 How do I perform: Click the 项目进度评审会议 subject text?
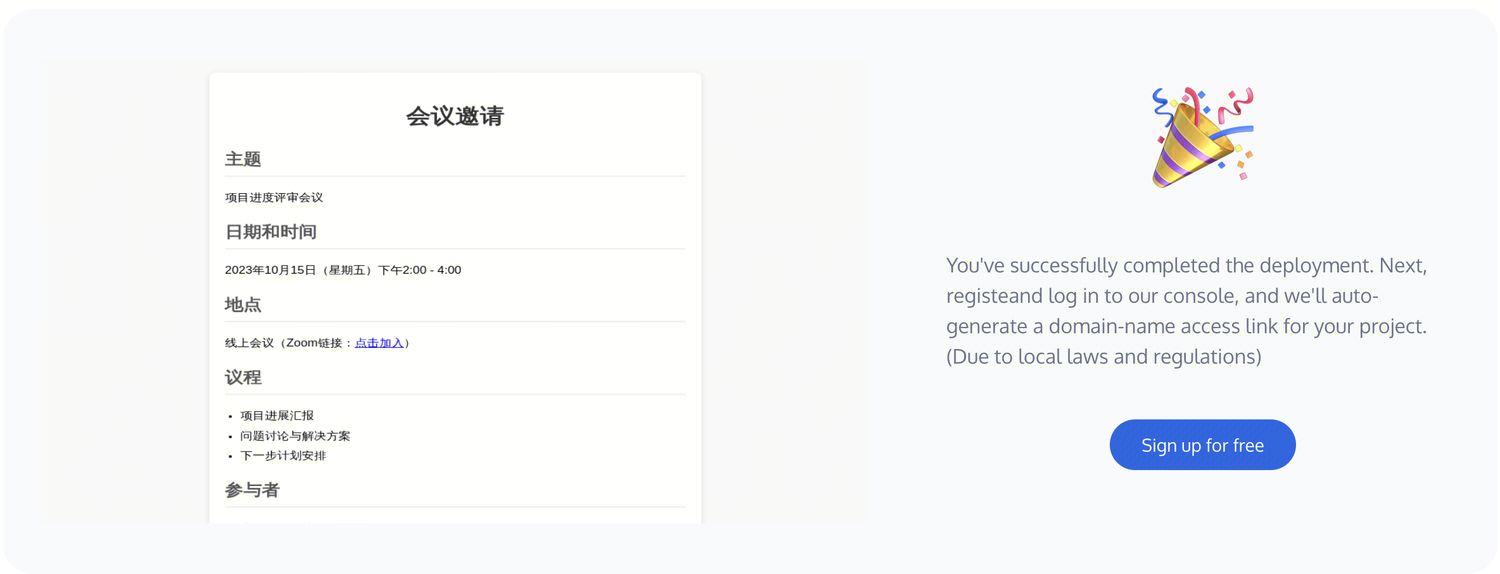tap(274, 198)
